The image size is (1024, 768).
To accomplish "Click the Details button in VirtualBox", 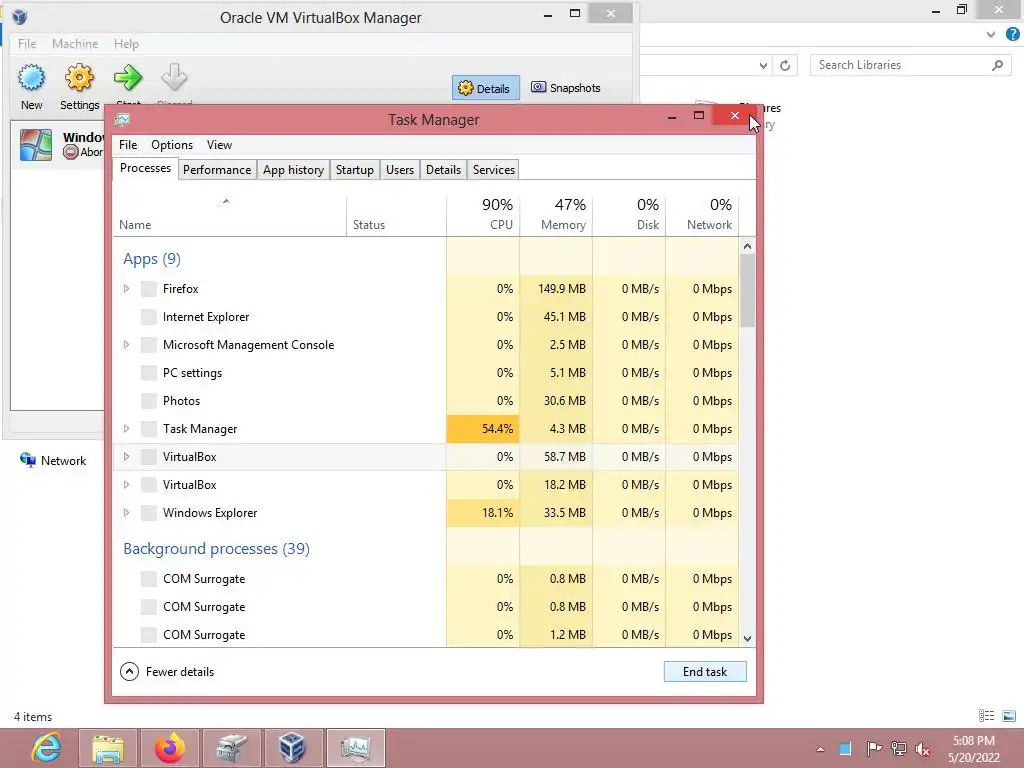I will pyautogui.click(x=485, y=88).
